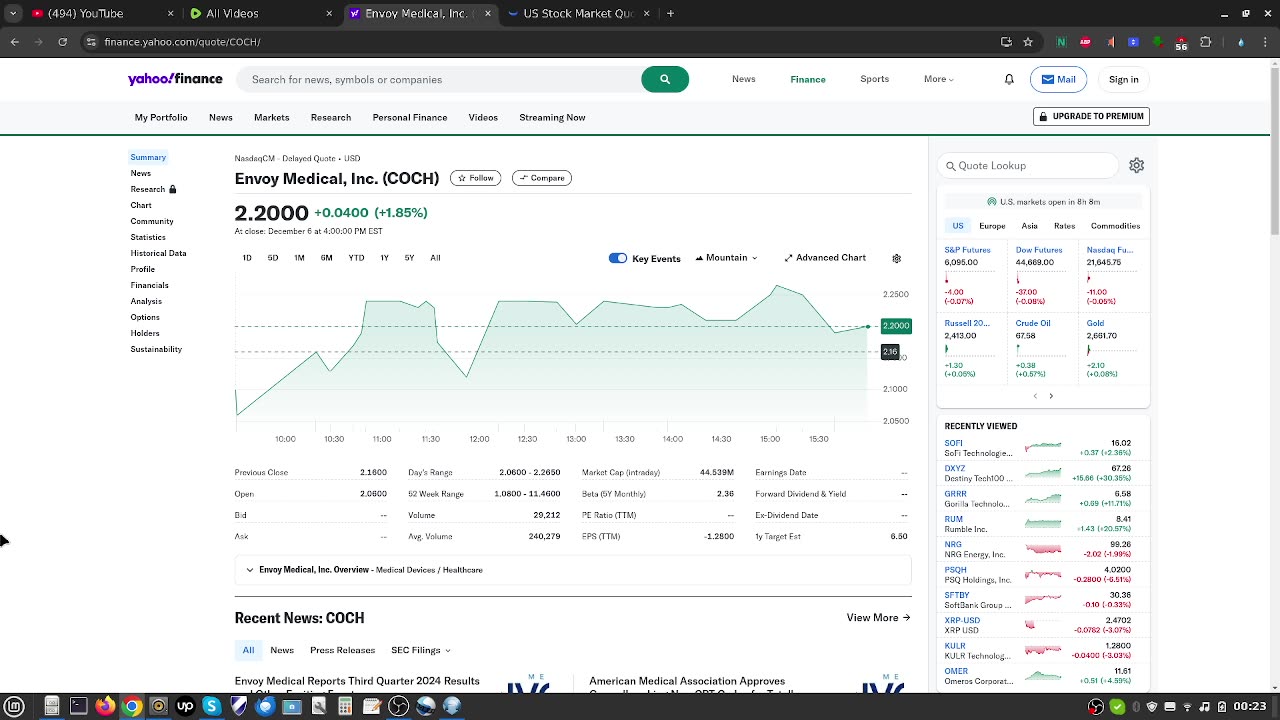Click the Sign in button
This screenshot has height=720, width=1280.
coord(1123,79)
